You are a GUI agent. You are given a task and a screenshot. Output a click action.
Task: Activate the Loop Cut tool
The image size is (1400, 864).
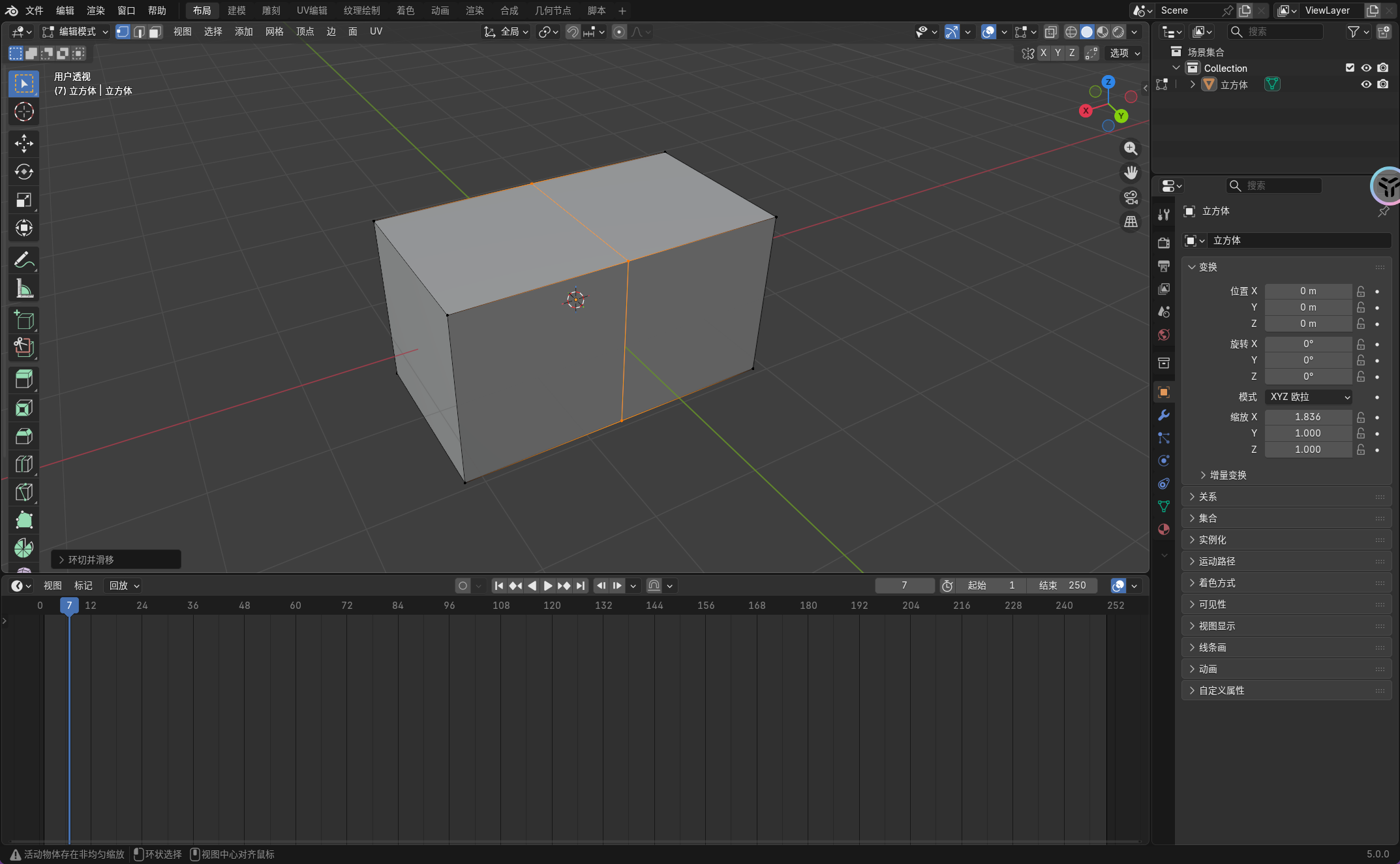pos(24,464)
